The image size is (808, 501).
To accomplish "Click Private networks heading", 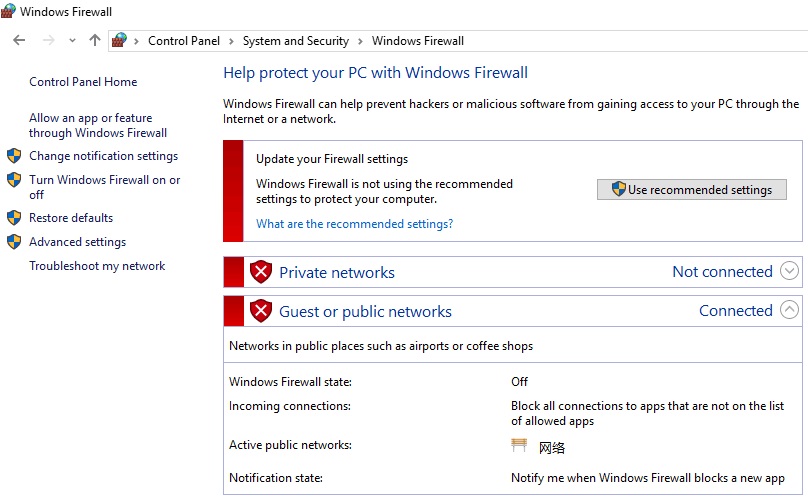I will pos(337,272).
